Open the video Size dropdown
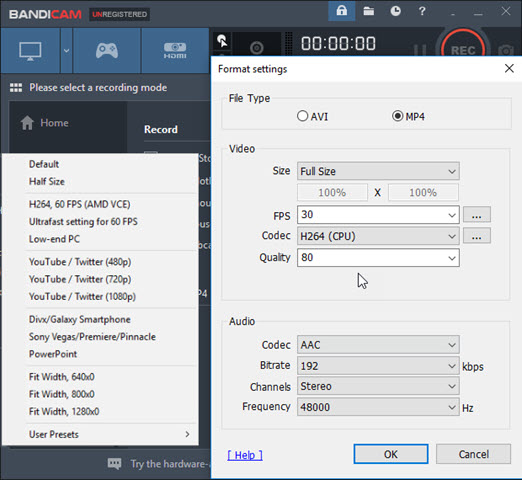The height and width of the screenshot is (480, 522). coord(378,171)
